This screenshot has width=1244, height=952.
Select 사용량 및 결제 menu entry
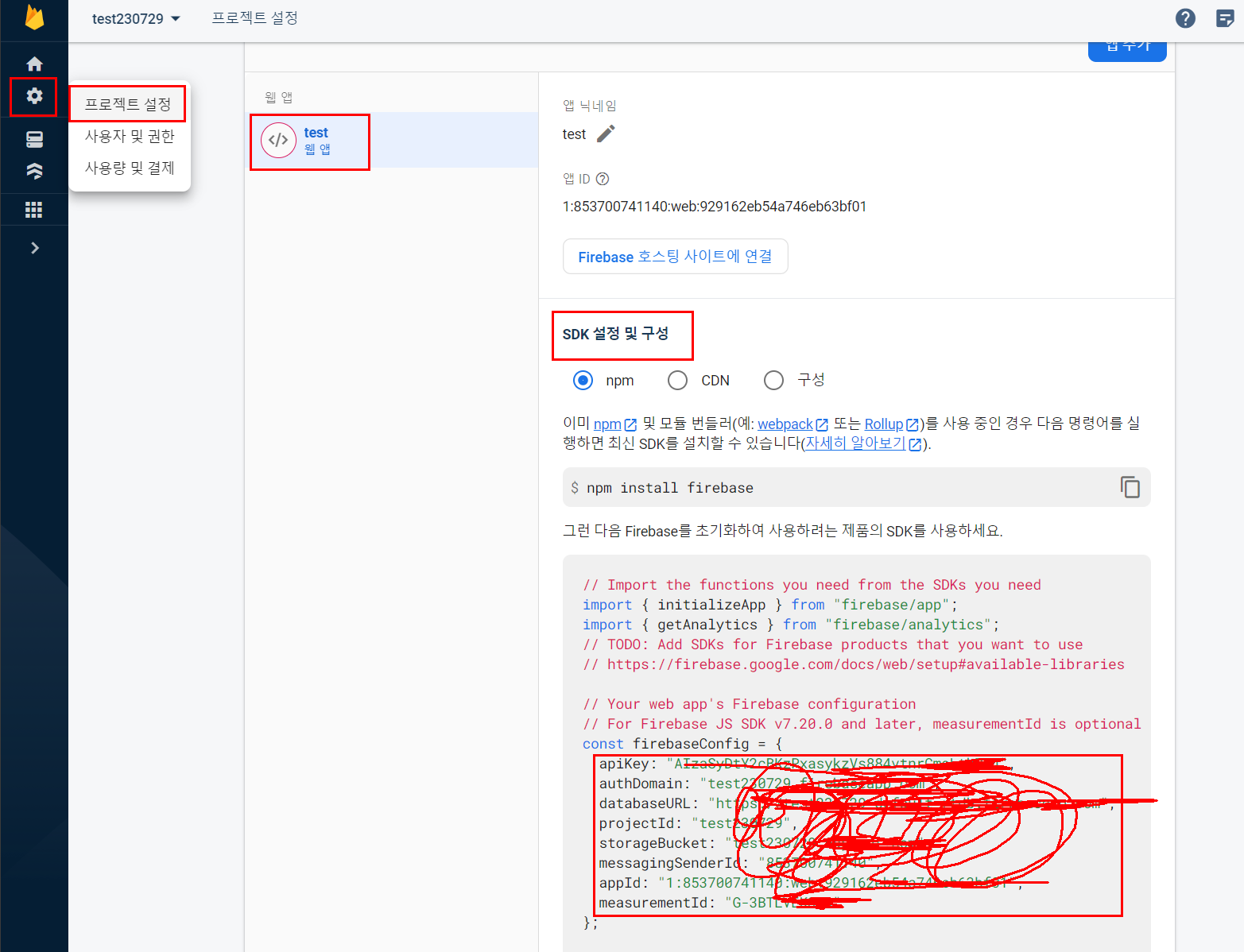point(130,168)
